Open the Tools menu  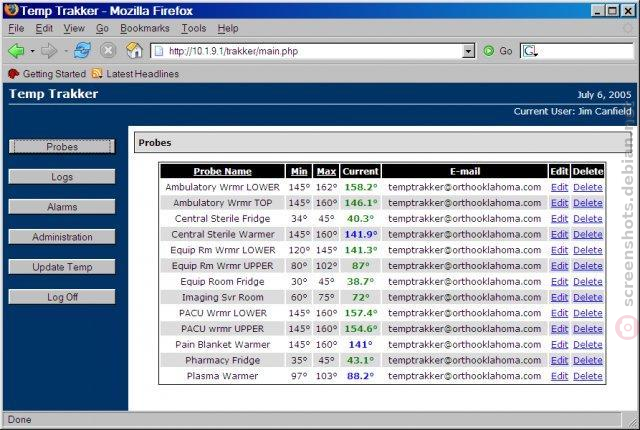pyautogui.click(x=193, y=28)
